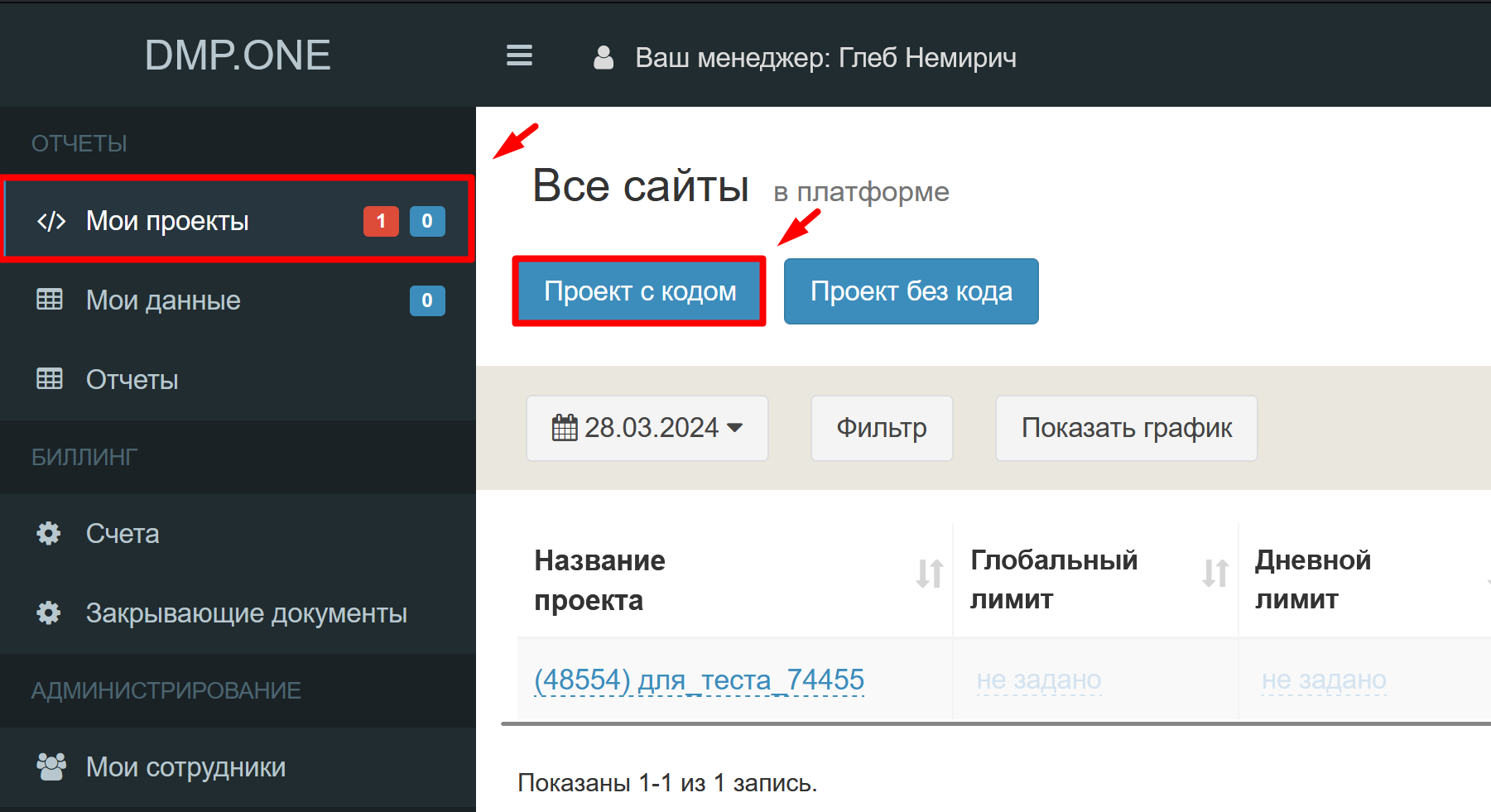1491x812 pixels.
Task: Click the calendar icon in date picker
Action: pyautogui.click(x=565, y=428)
